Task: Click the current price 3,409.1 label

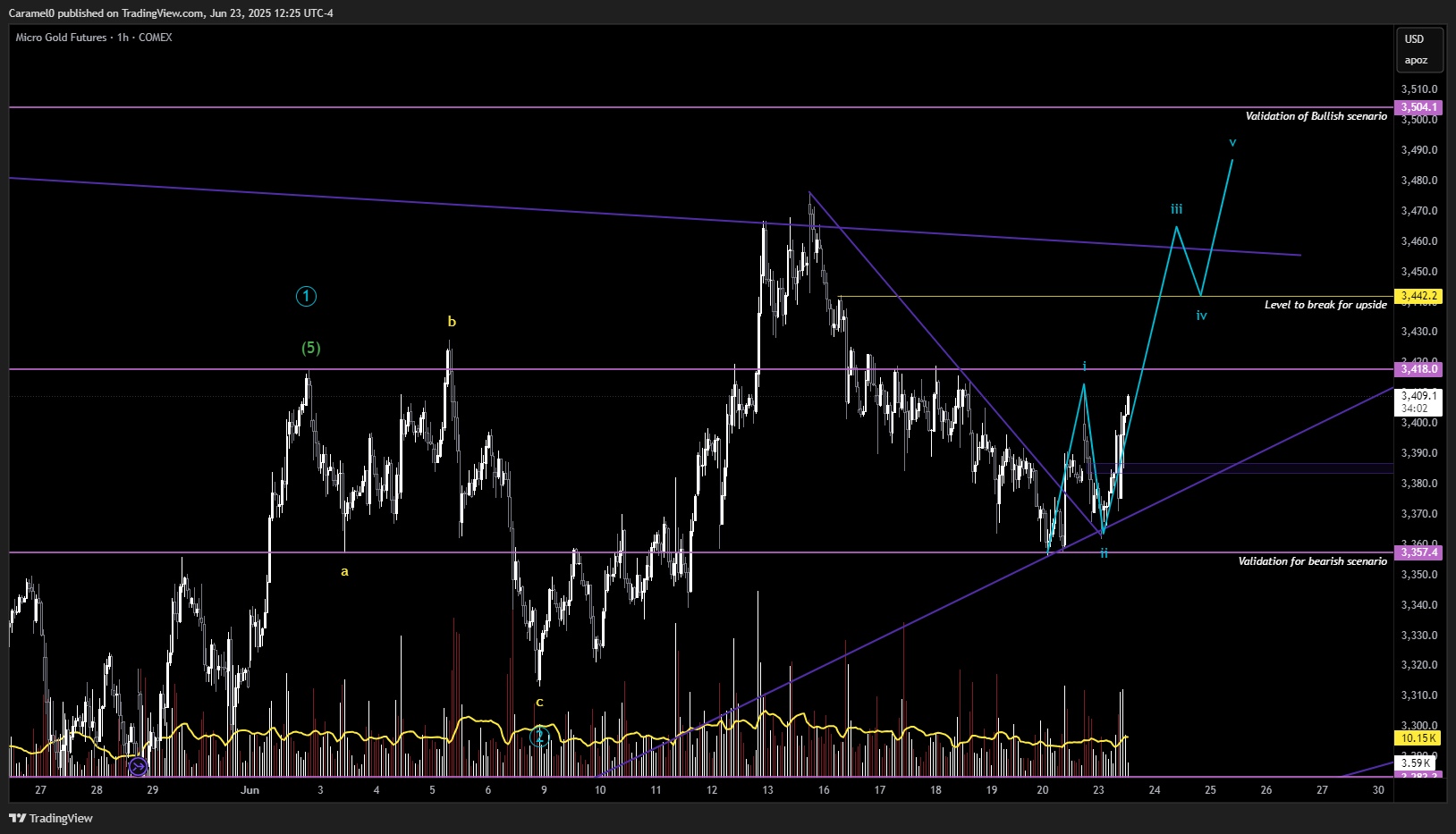Action: pyautogui.click(x=1419, y=396)
